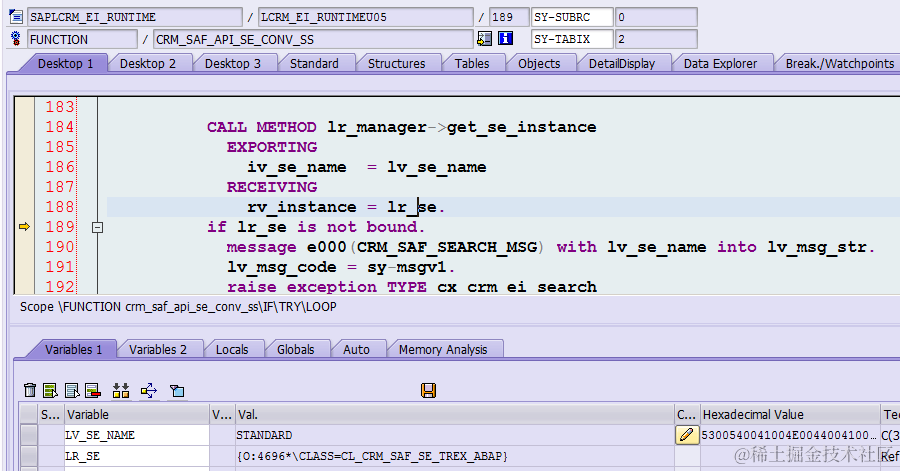Click line number 184 in the code gutter
Image resolution: width=900 pixels, height=471 pixels.
coord(60,127)
